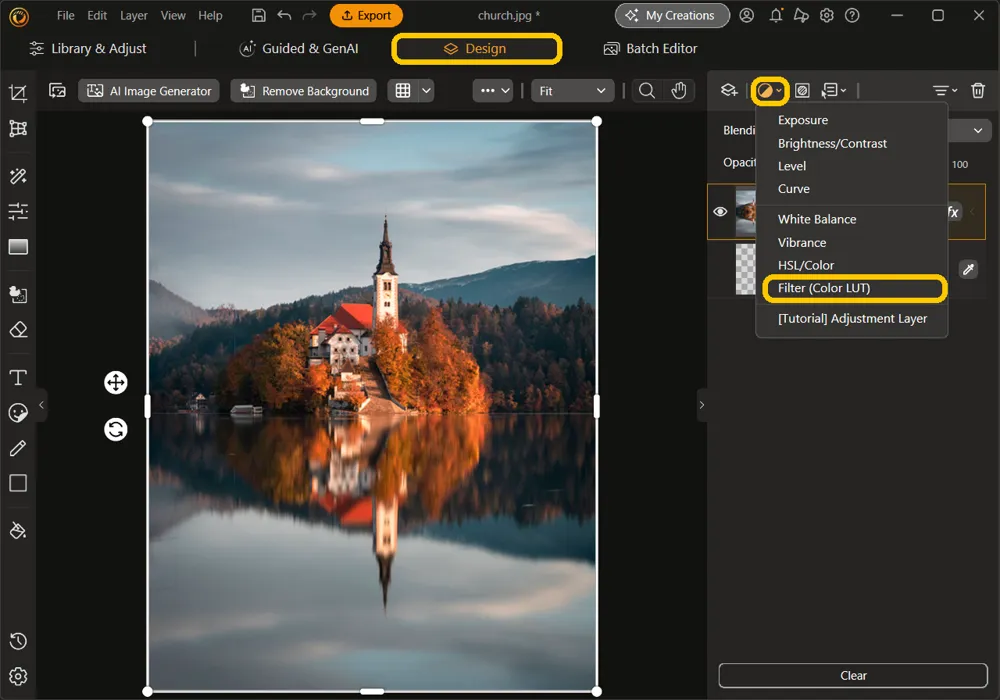Expand the grid options arrow
The height and width of the screenshot is (700, 1000).
coord(427,91)
